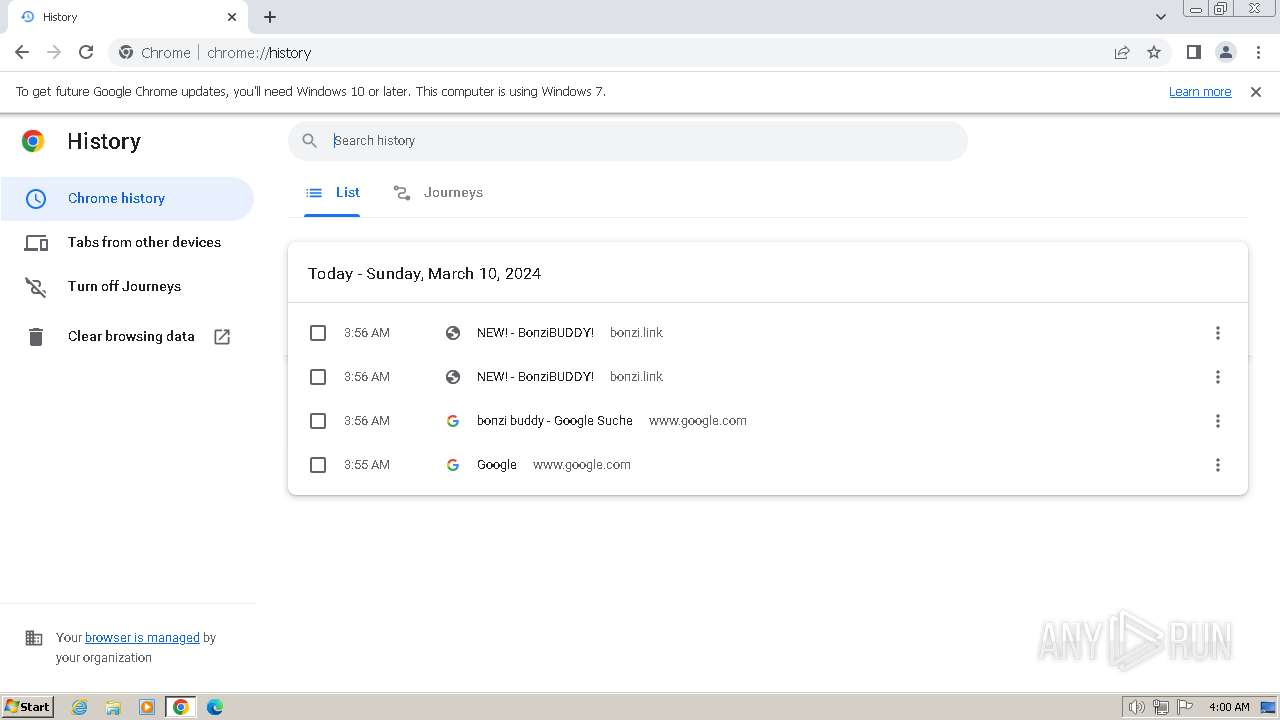Bookmark this tab with the star icon
Viewport: 1280px width, 720px height.
(x=1154, y=52)
